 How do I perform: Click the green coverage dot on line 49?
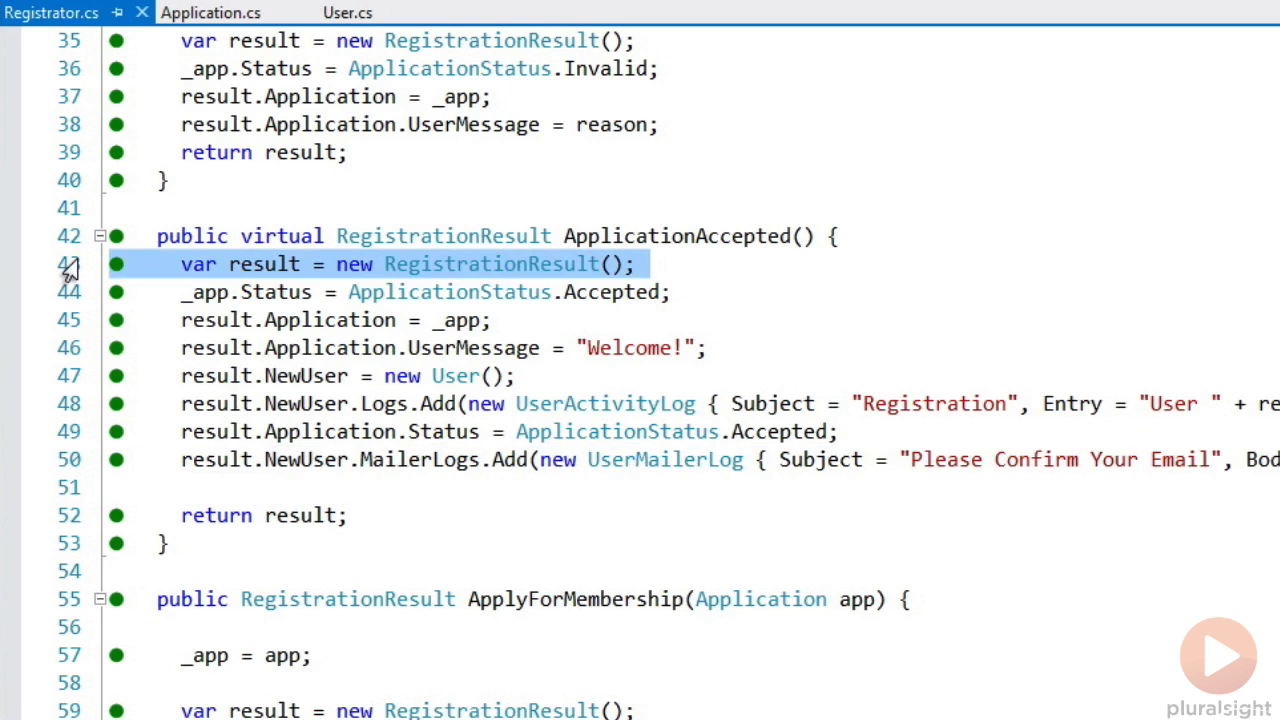coord(117,432)
